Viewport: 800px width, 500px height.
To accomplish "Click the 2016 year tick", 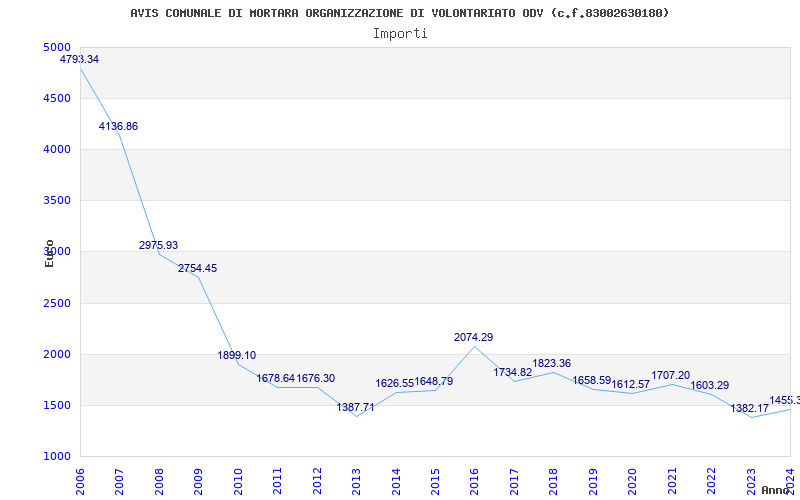I will click(474, 481).
